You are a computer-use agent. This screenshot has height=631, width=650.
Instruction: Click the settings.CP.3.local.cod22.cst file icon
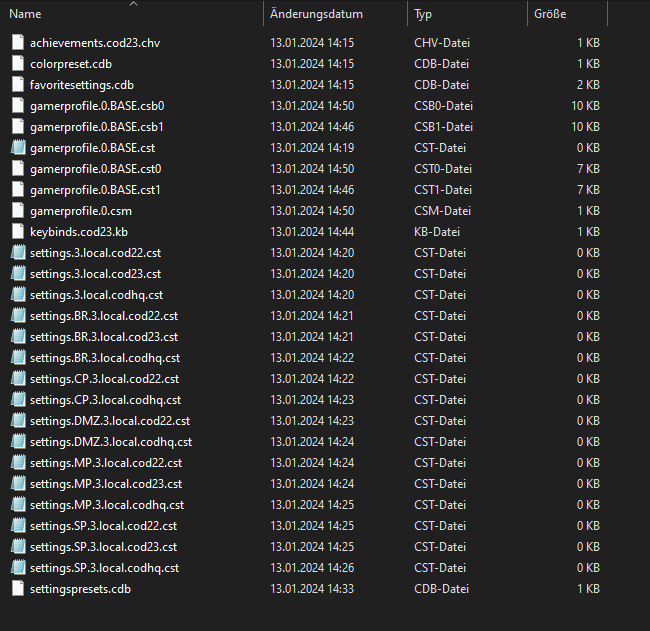(18, 379)
